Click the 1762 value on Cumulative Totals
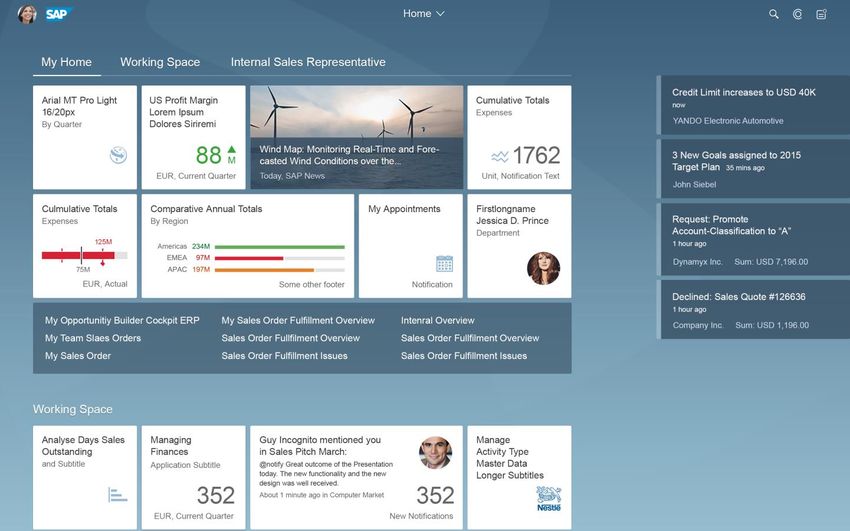Screen dimensions: 850x531 click(x=536, y=156)
